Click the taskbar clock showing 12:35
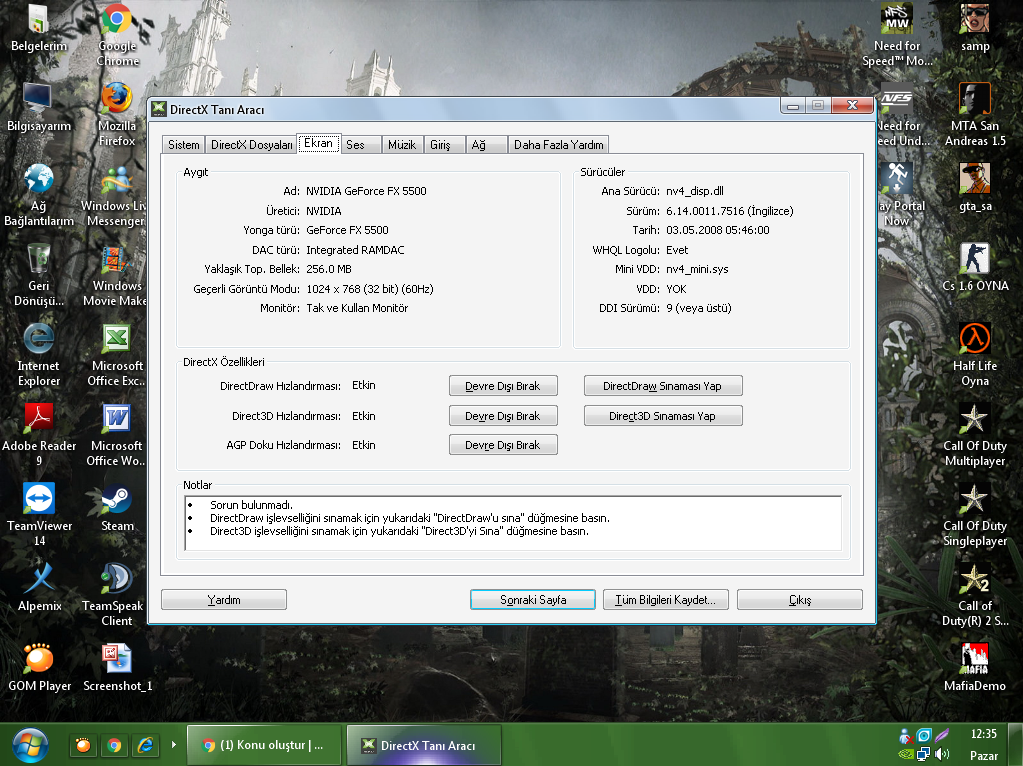 point(983,734)
